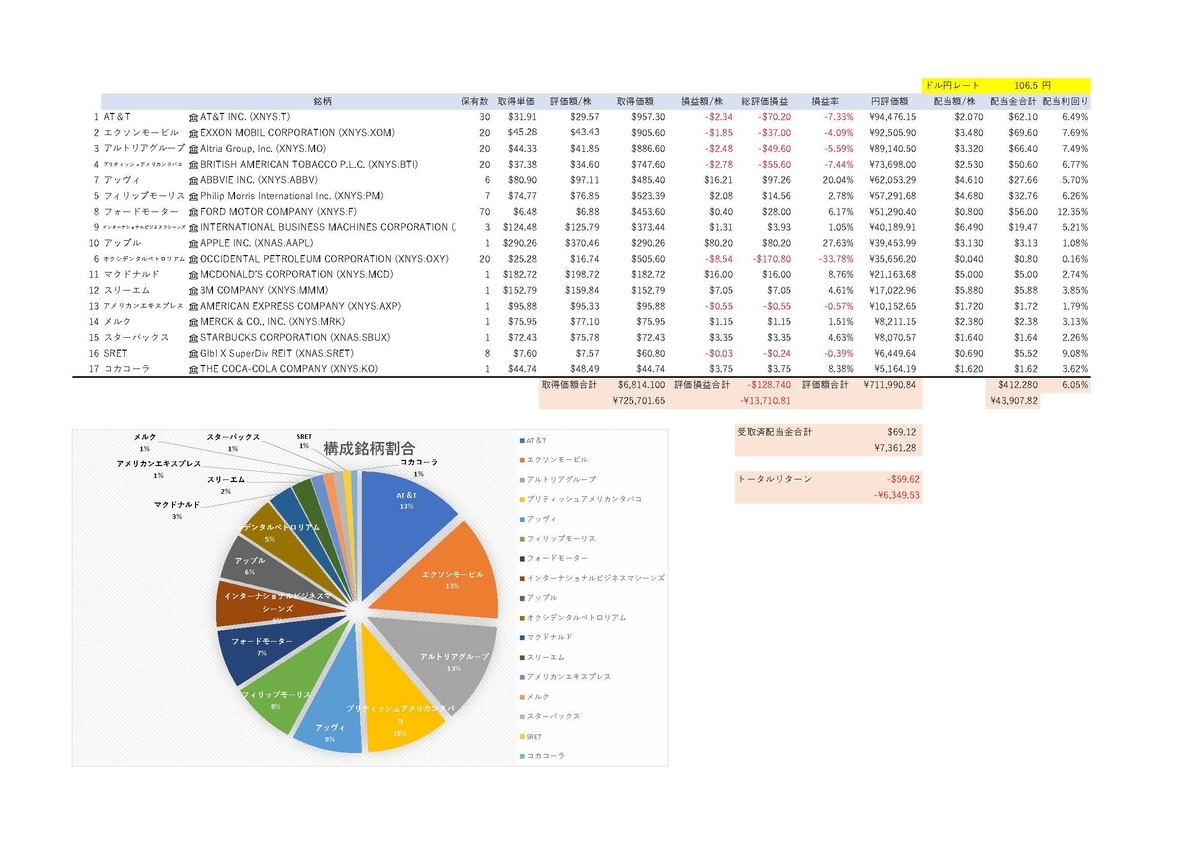Image resolution: width=1200 pixels, height=849 pixels.
Task: Click the stock icon next to MCDONALD'S CORPORATION
Action: coord(193,274)
